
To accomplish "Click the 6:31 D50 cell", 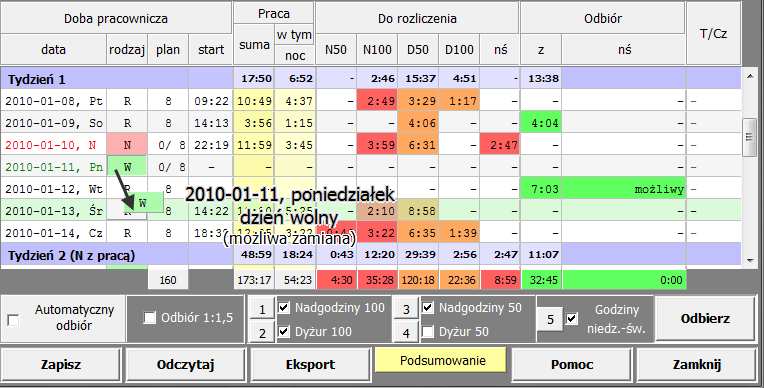I will click(x=418, y=145).
